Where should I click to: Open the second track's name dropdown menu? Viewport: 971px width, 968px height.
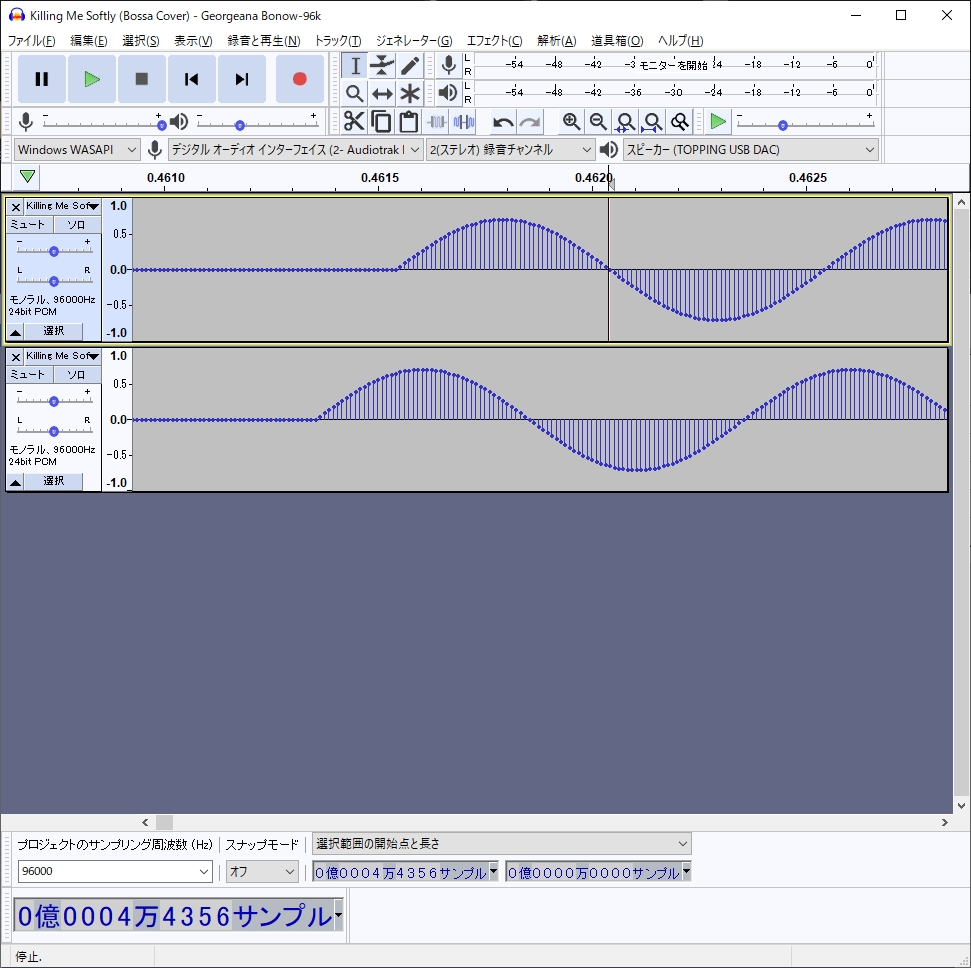pos(63,356)
